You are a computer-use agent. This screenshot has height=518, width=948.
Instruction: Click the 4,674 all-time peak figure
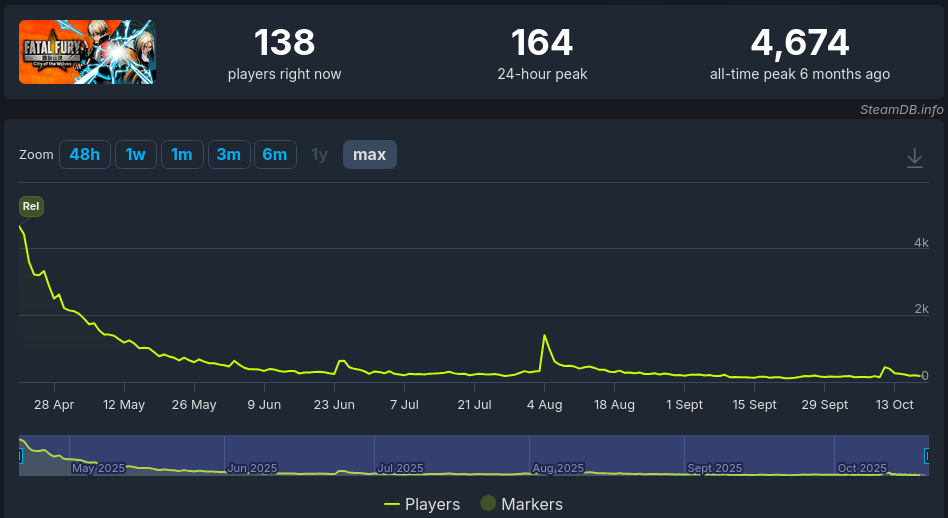[x=800, y=43]
